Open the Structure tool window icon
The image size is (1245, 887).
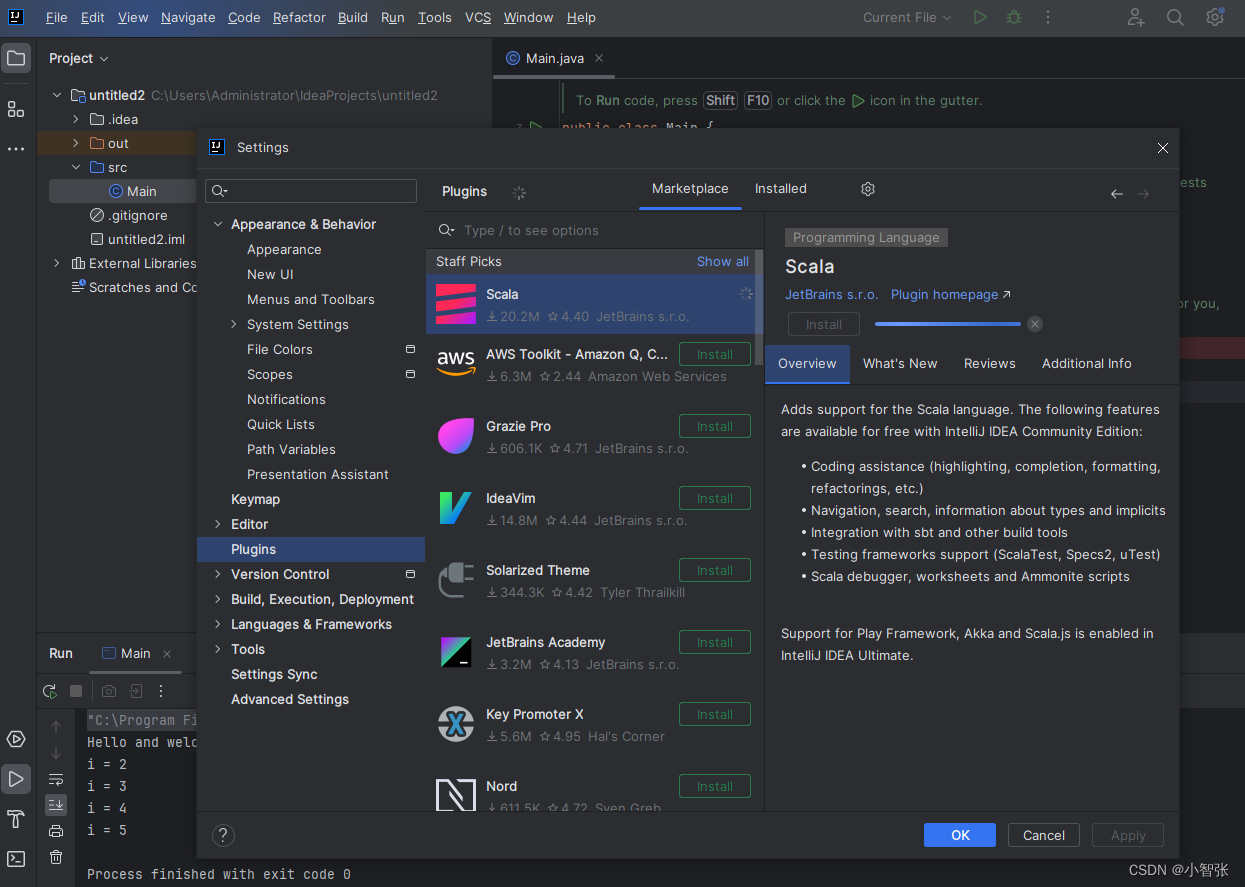pyautogui.click(x=16, y=109)
